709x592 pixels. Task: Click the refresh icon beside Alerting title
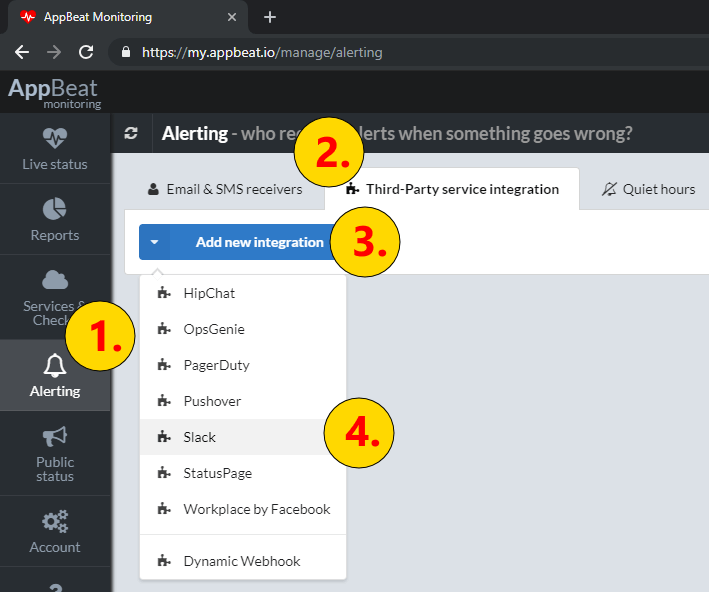pos(131,133)
